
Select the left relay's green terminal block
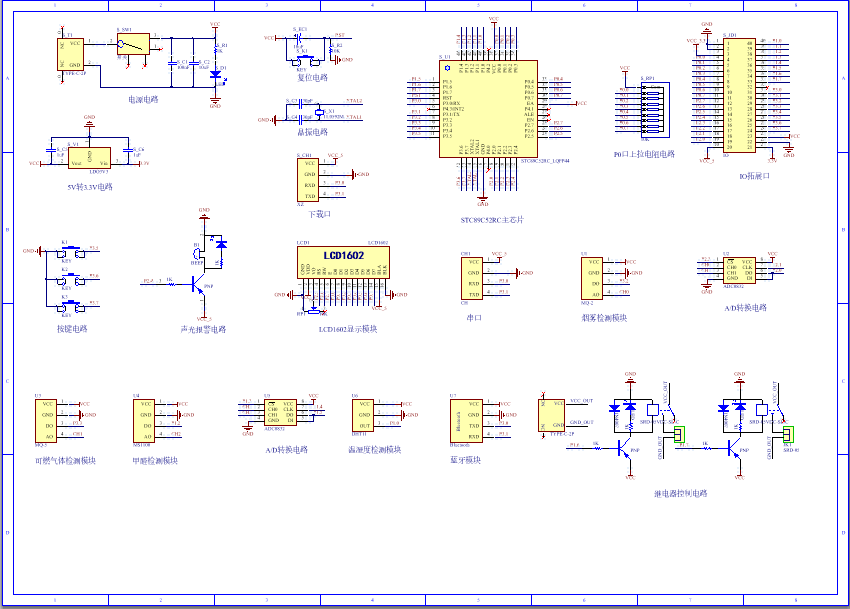point(679,434)
